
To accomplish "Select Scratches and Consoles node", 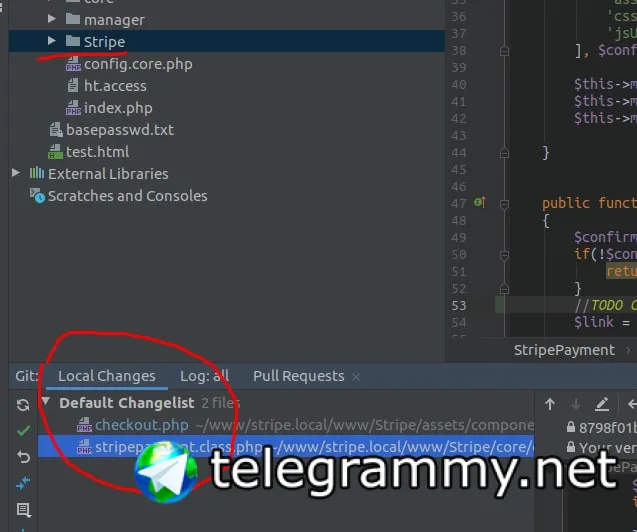I will click(x=128, y=196).
